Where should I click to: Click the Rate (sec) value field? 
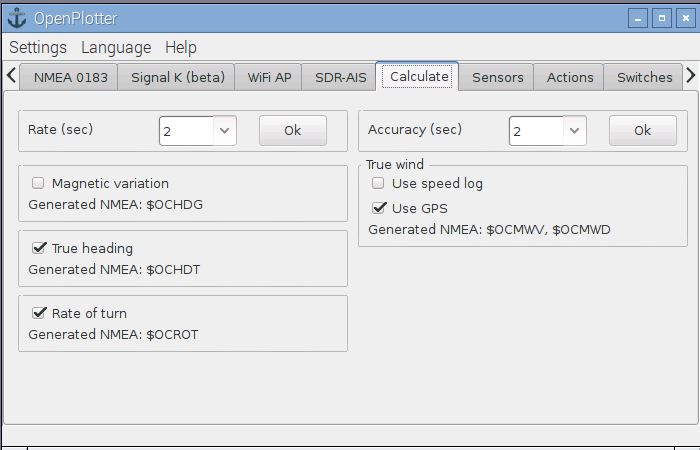coord(187,131)
